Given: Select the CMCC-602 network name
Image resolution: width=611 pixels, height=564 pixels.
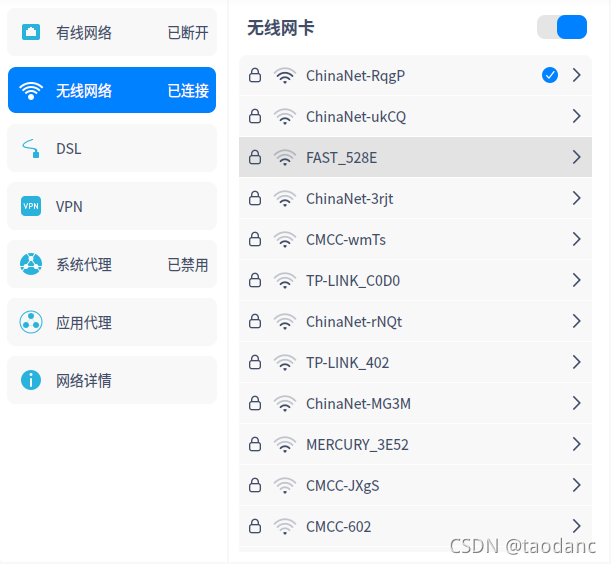Looking at the screenshot, I should [338, 527].
